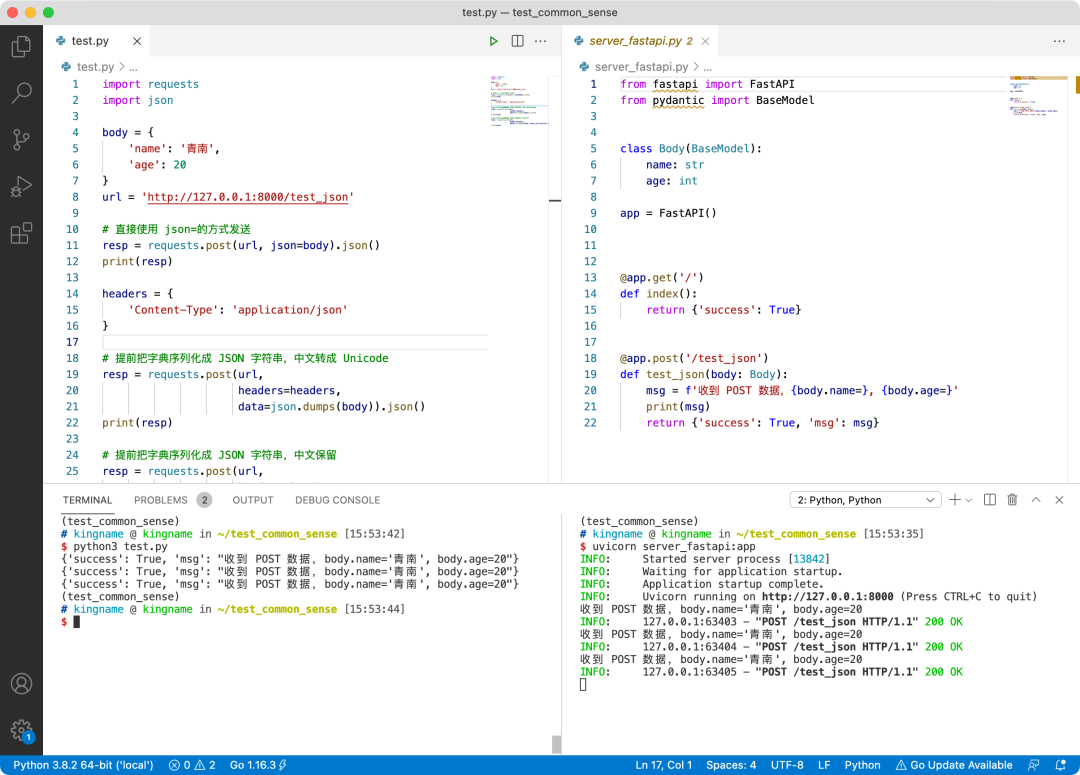Expand the new terminal launch profile arrow
Viewport: 1080px width, 775px height.
969,500
